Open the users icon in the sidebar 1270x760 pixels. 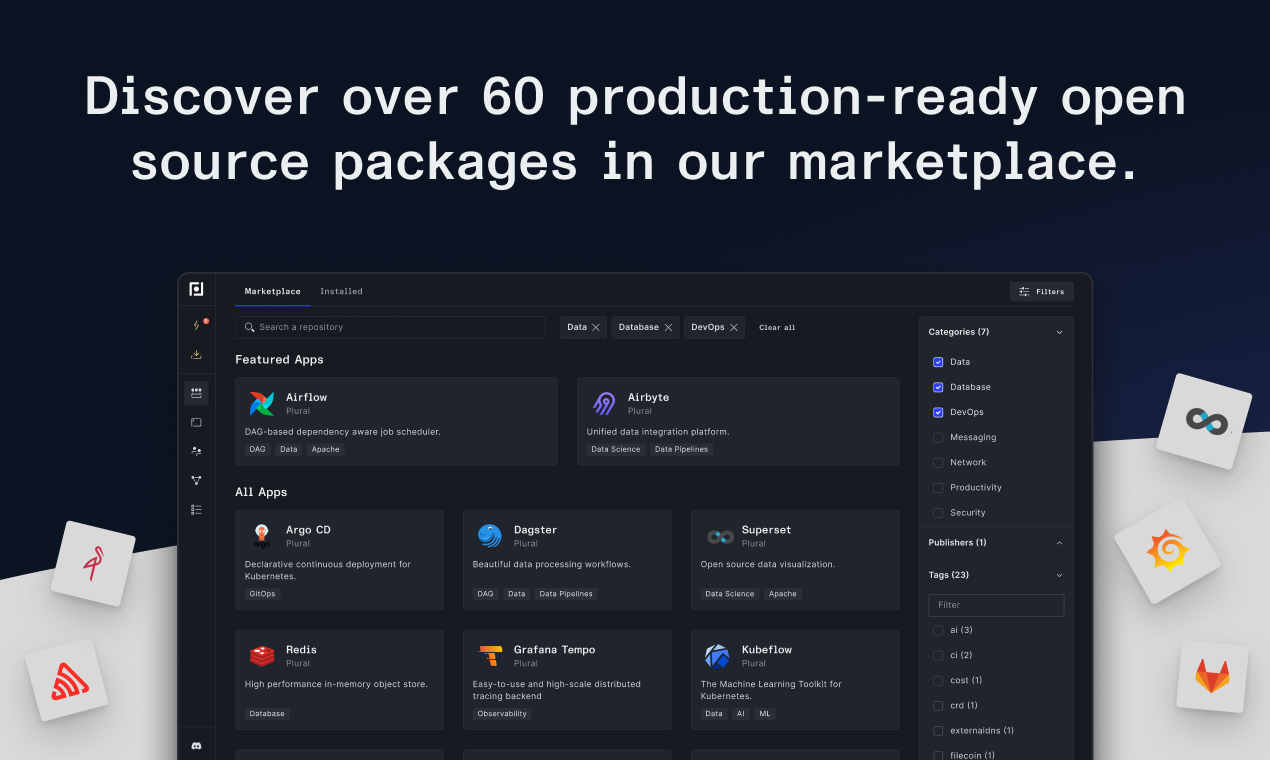click(x=196, y=451)
